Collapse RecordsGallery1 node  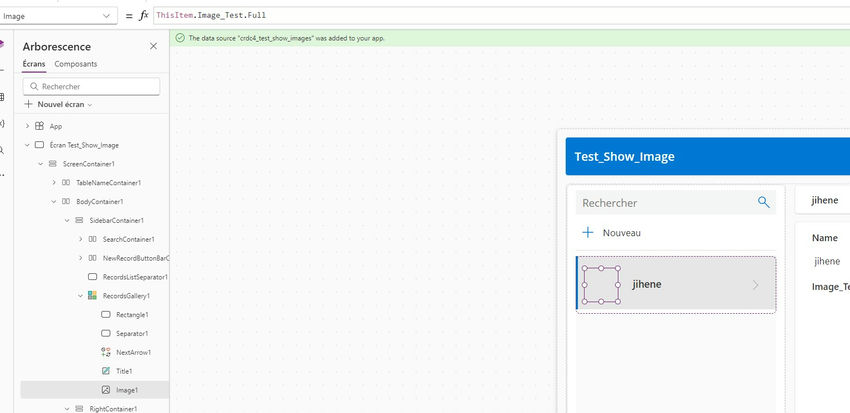pyautogui.click(x=80, y=296)
